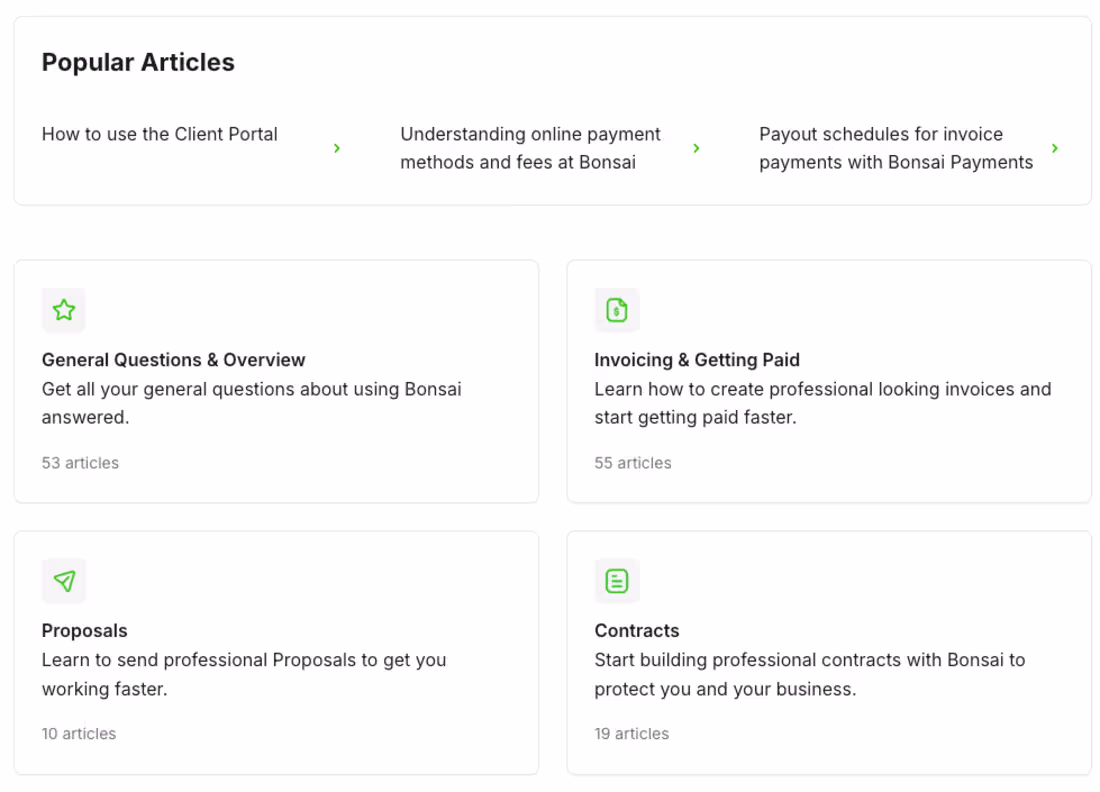This screenshot has height=792, width=1100.
Task: Click chevron beside Payout schedules article
Action: point(1055,148)
